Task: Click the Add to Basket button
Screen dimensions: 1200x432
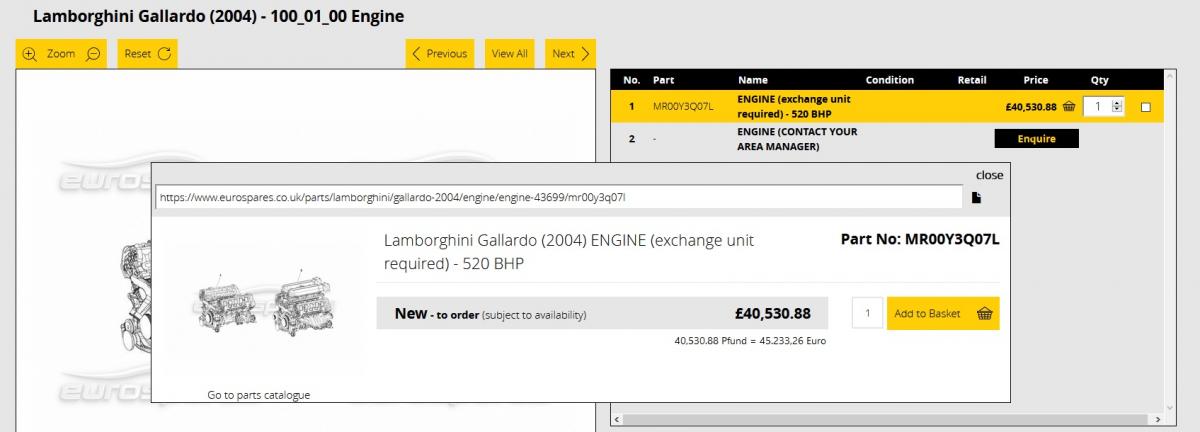Action: pyautogui.click(x=942, y=314)
